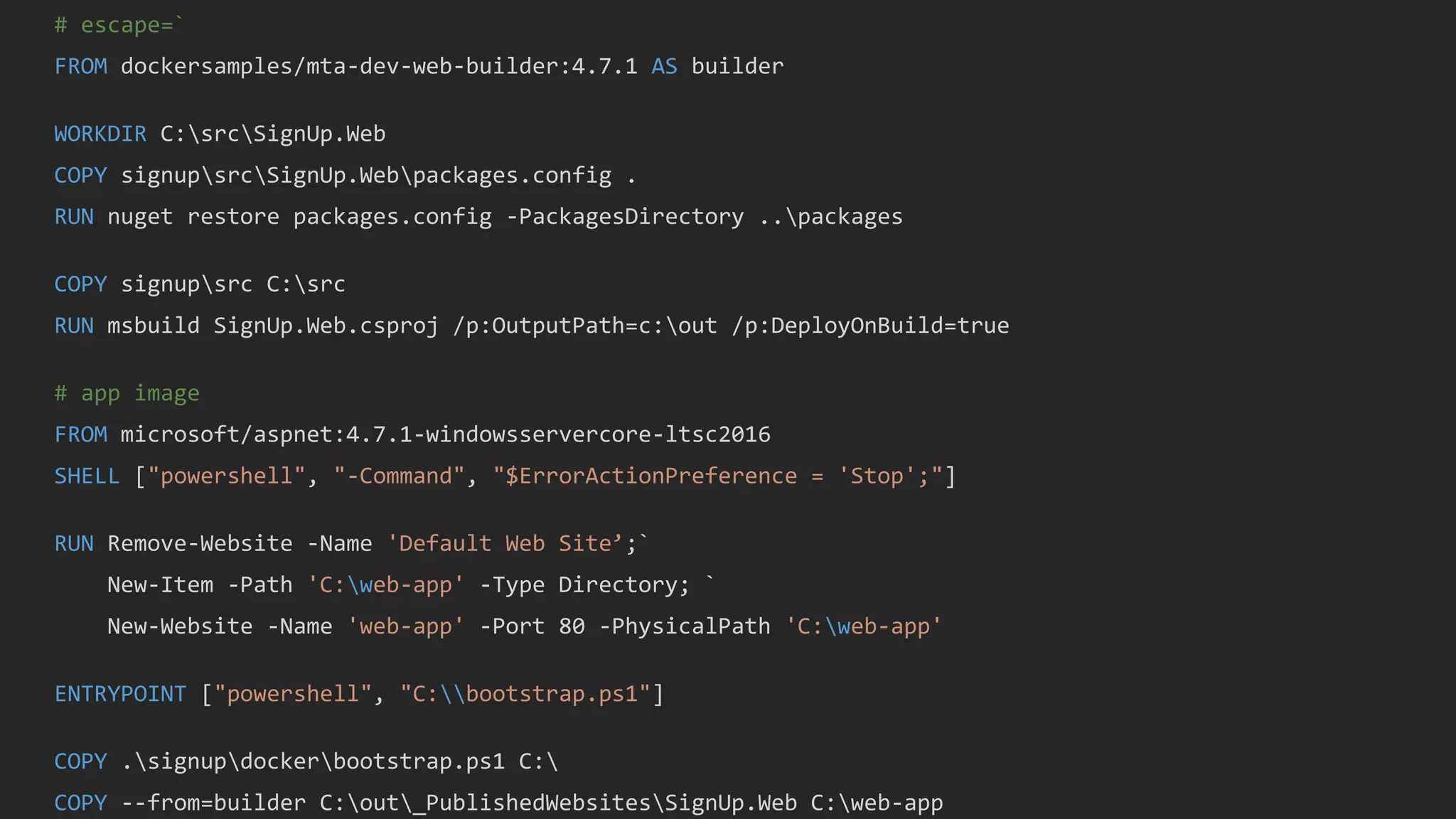The image size is (1456, 819).
Task: Click final 'C:\web-app' destination on last line
Action: tap(877, 803)
